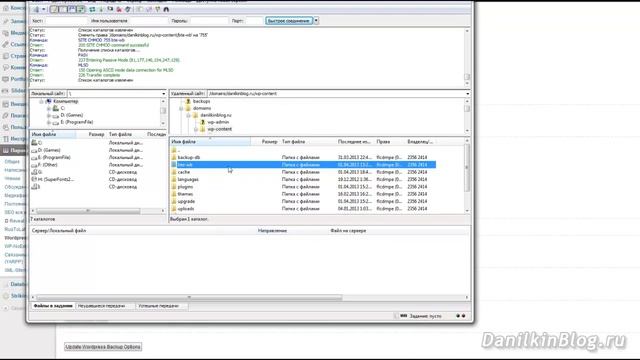
Task: Click the remote file list vertical scrollbar
Action: point(467,176)
